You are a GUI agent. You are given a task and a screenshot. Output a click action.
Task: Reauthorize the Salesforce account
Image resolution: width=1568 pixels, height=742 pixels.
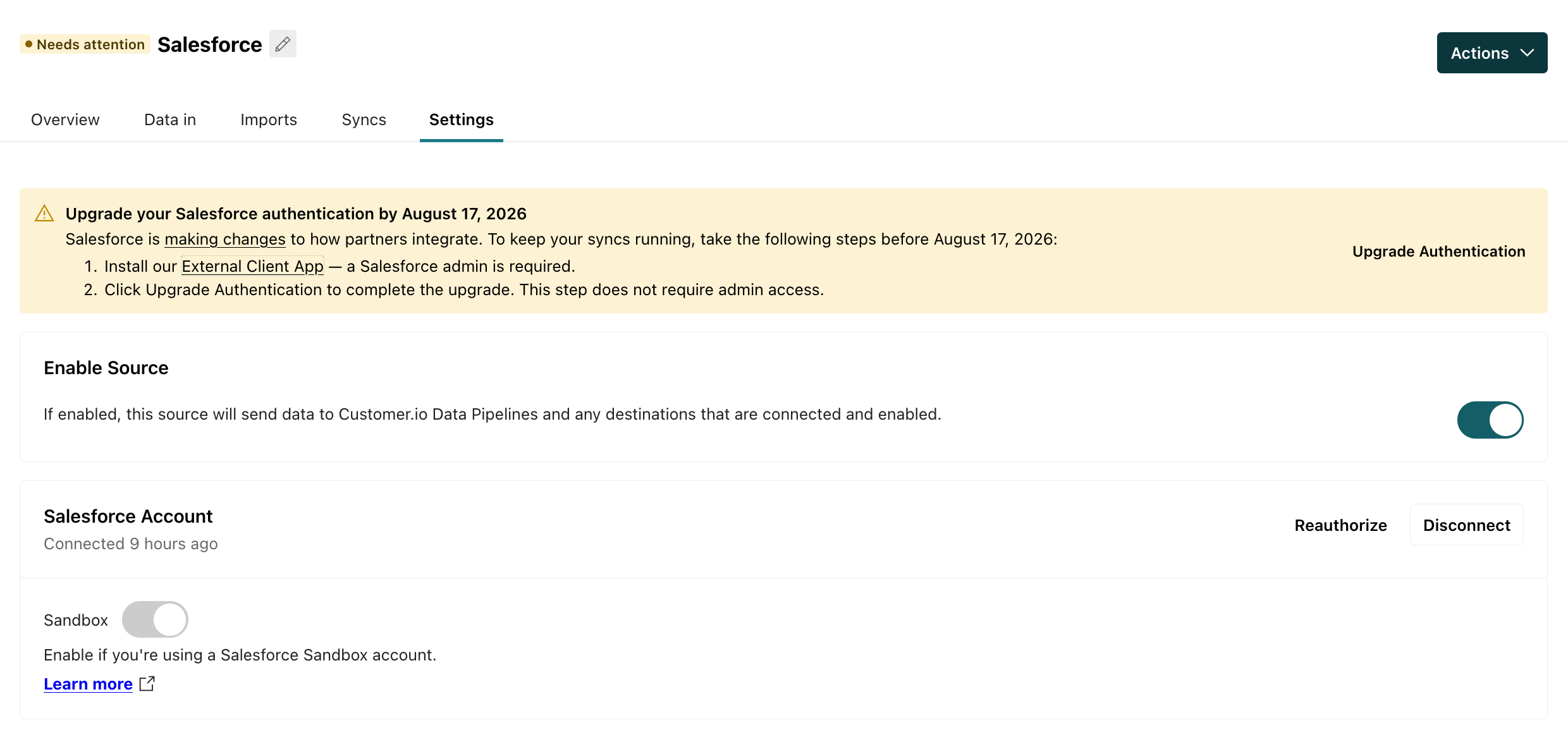click(x=1341, y=525)
